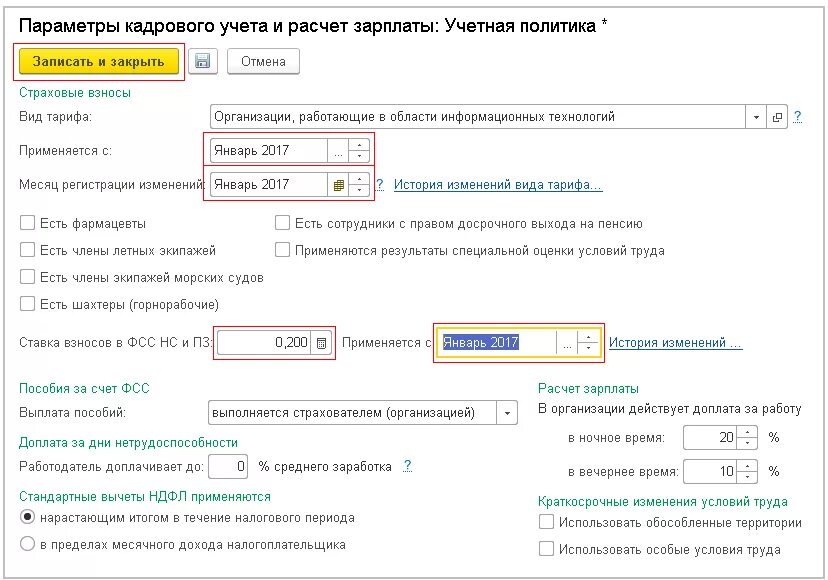Viewport: 828px width, 580px height.
Task: Check сотрудники с правом досрочного выхода на пенсию
Action: pos(283,223)
